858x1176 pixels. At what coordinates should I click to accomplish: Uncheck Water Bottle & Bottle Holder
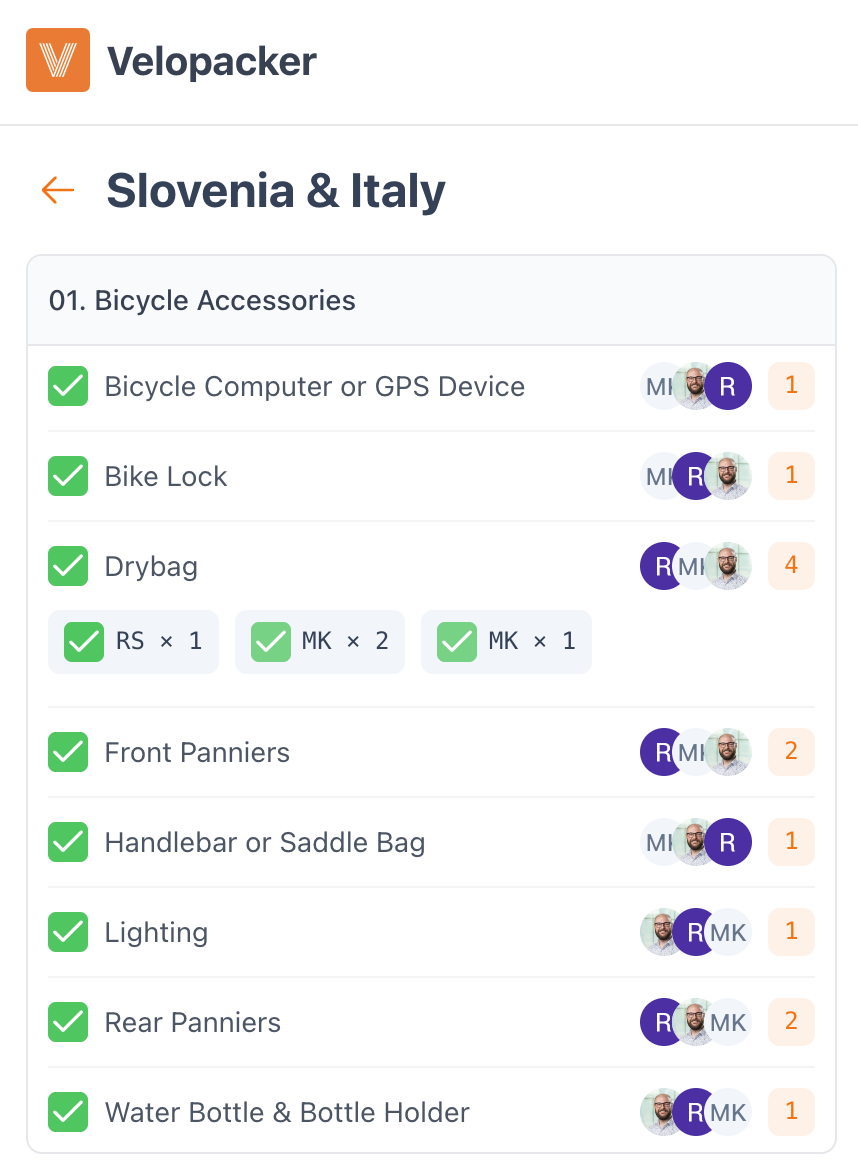(68, 1112)
